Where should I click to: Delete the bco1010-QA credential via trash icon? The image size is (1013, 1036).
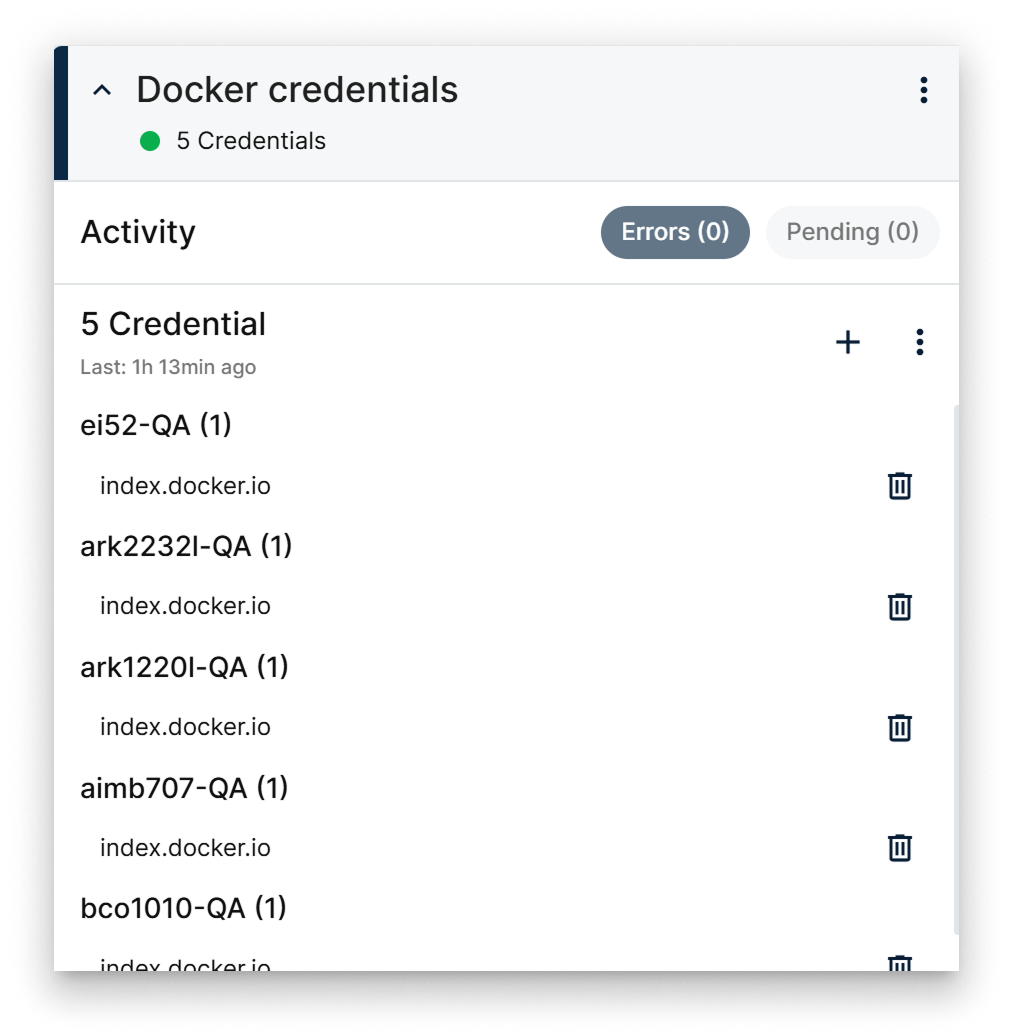pyautogui.click(x=899, y=961)
